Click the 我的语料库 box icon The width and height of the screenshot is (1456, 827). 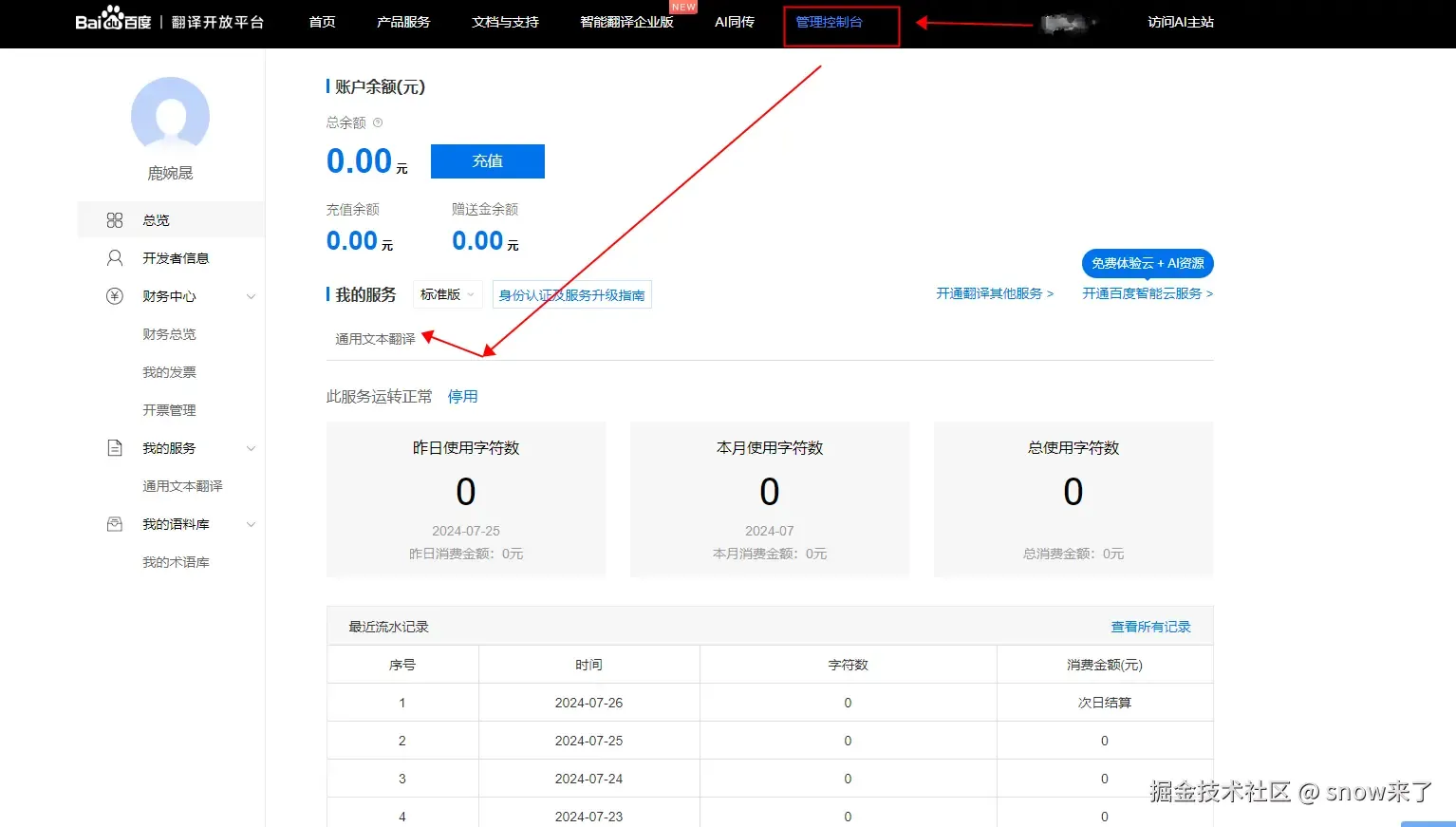click(x=115, y=524)
